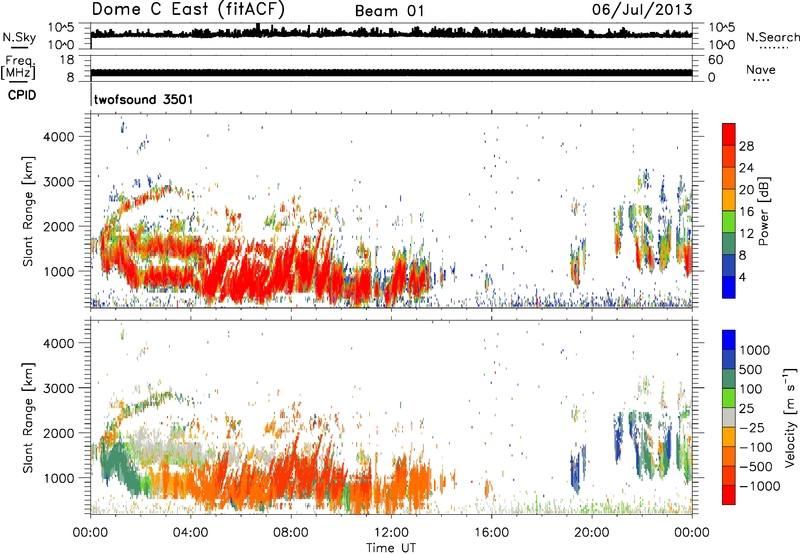Click the '18' frequency axis tick
Screen dimensions: 800x554
(x=67, y=60)
